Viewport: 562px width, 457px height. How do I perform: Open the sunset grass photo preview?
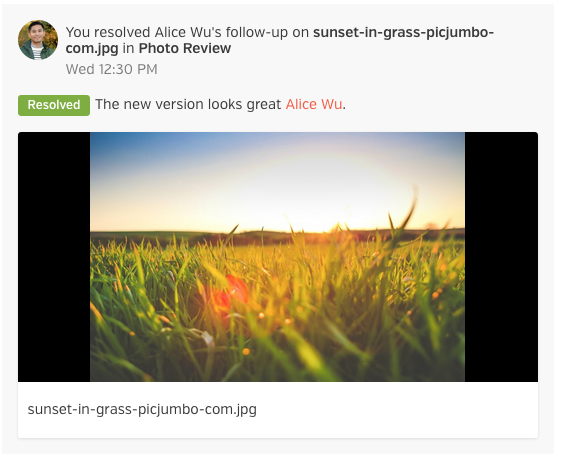pos(277,257)
